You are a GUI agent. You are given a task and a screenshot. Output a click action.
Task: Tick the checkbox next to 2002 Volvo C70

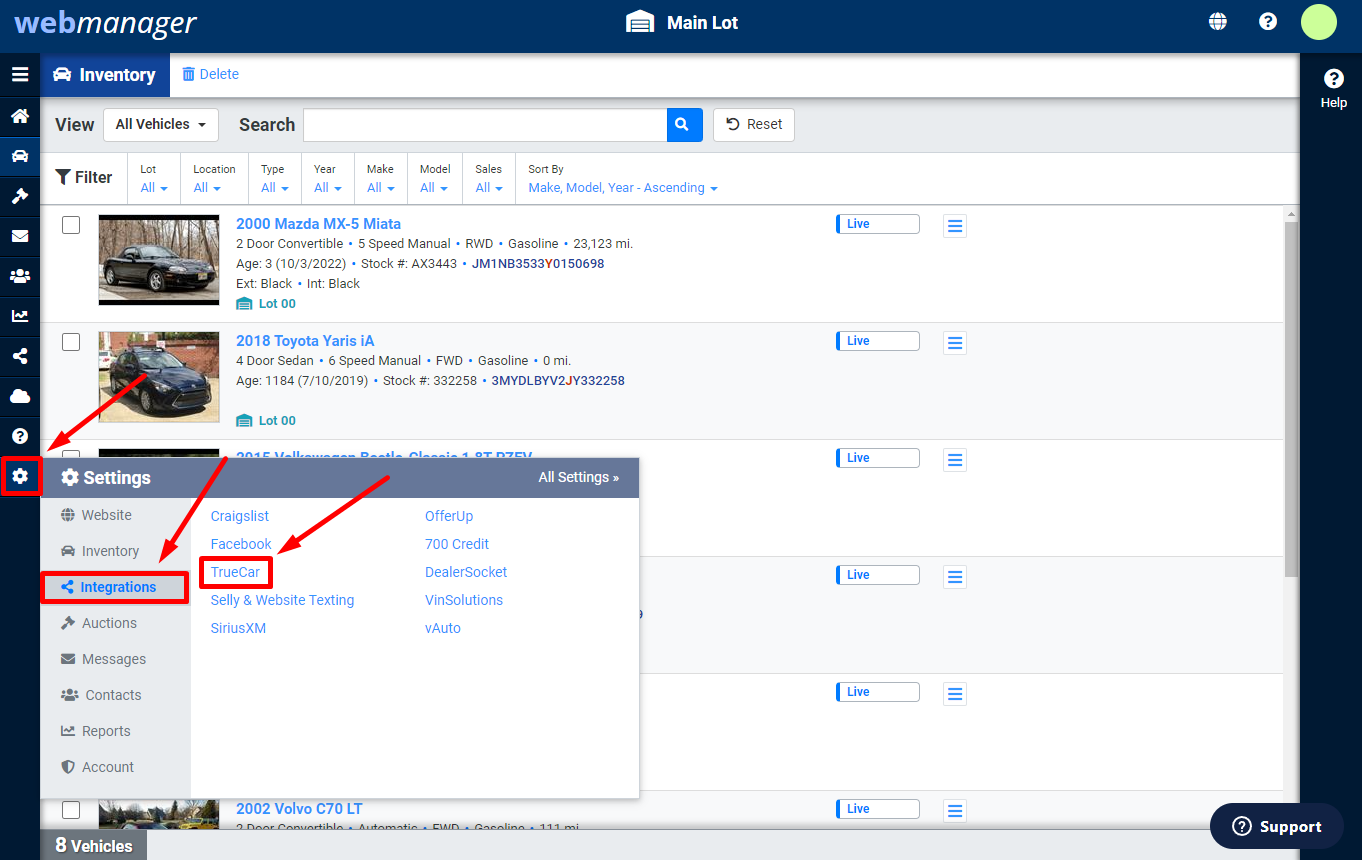point(71,809)
